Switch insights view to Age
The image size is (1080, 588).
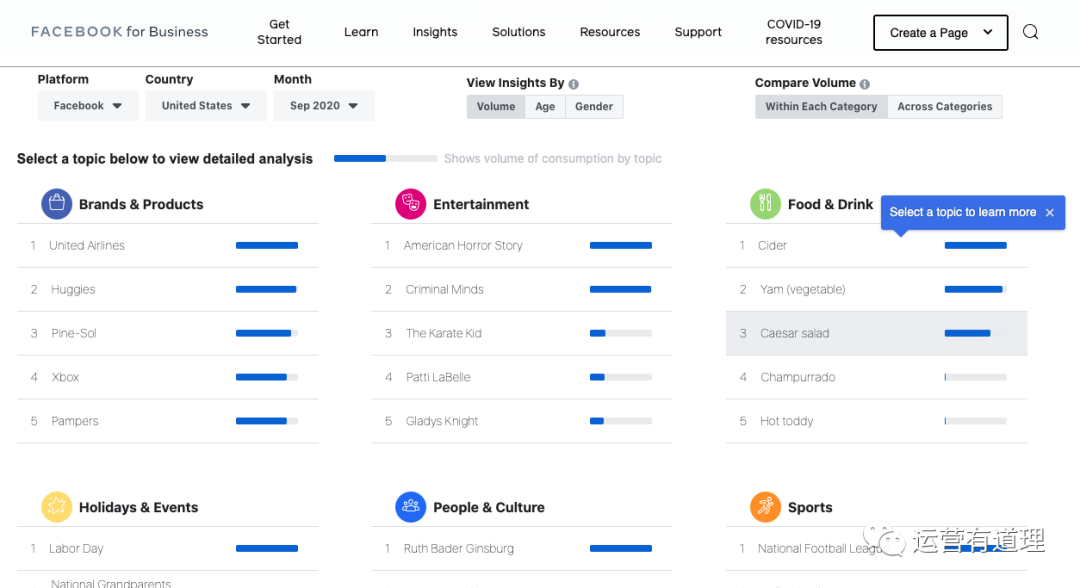(x=545, y=107)
